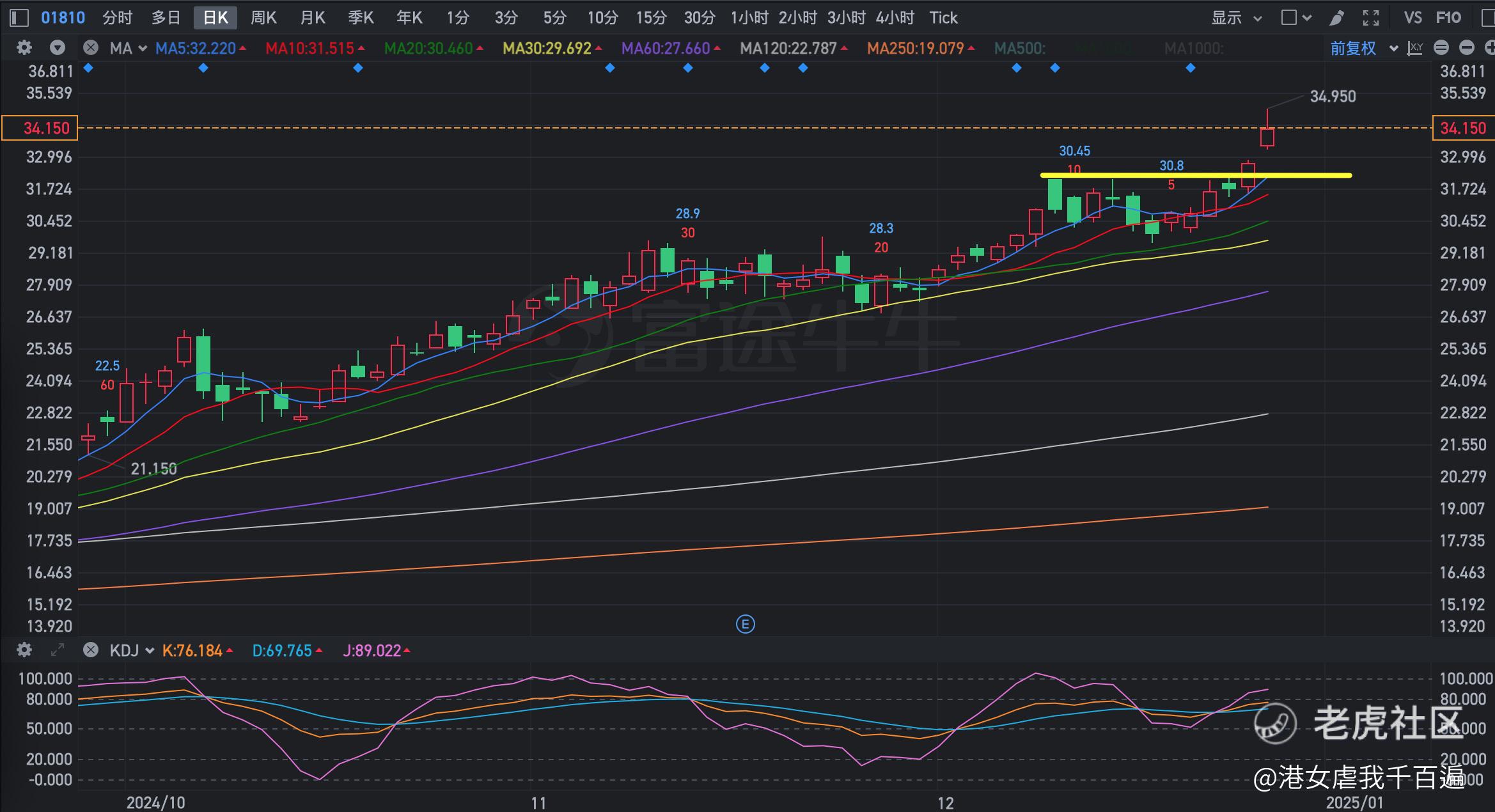Toggle MA5:32.220 line visibility
Screen dimensions: 1495x812
tap(200, 49)
